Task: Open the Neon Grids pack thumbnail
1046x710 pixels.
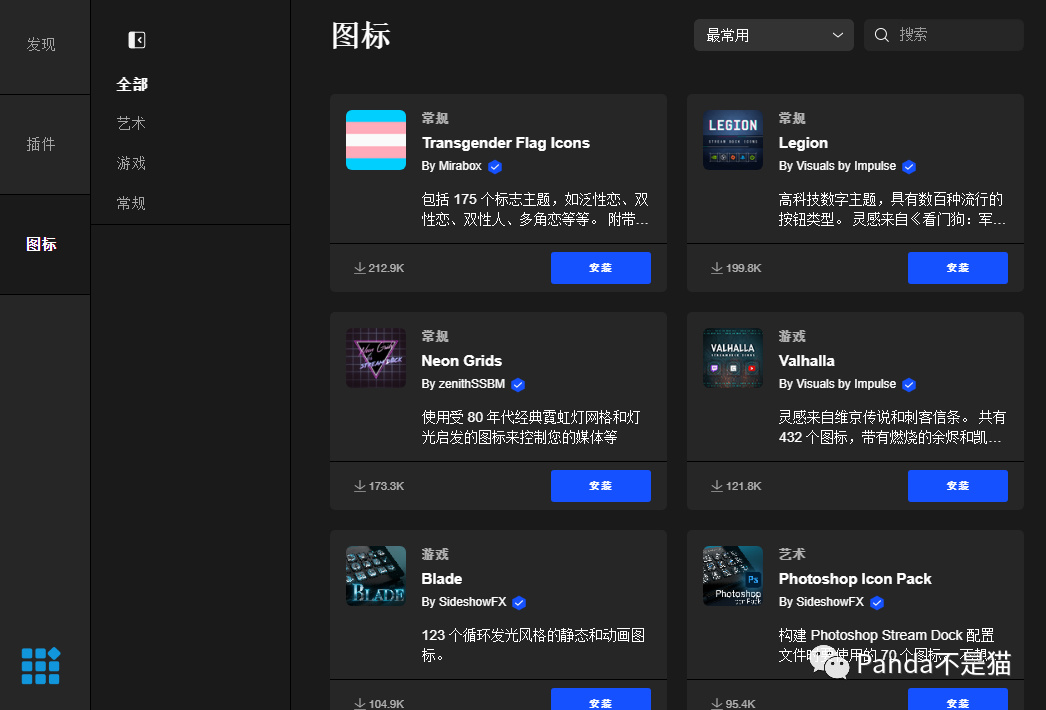Action: point(376,358)
